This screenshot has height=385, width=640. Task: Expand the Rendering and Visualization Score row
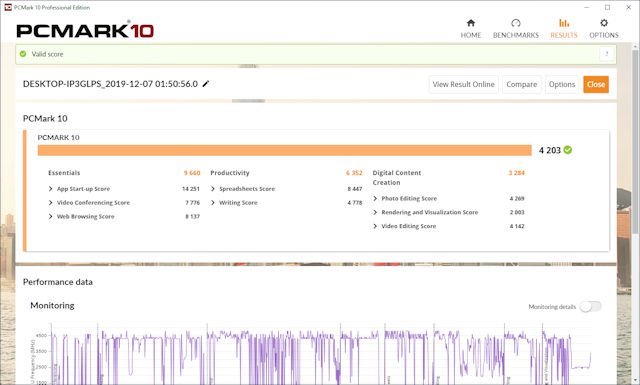375,212
